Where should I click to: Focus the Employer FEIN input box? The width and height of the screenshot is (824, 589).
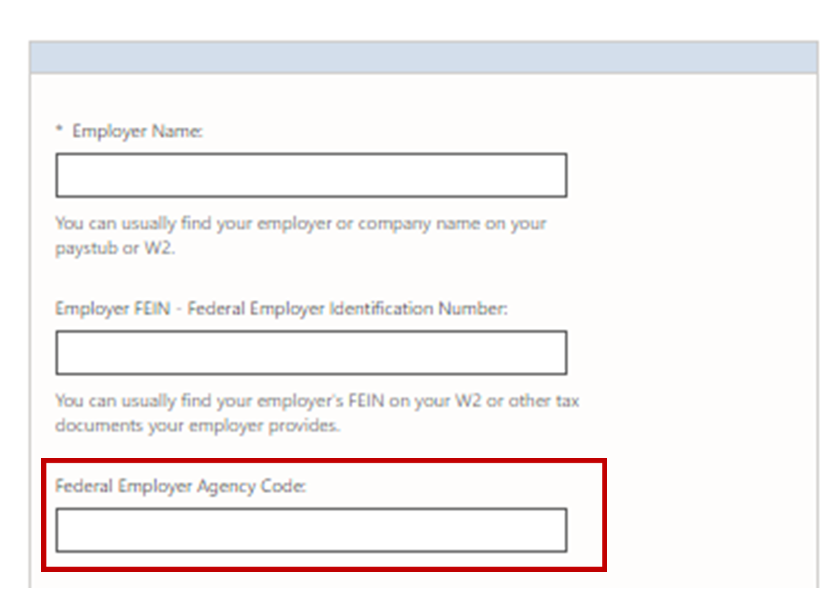tap(311, 353)
